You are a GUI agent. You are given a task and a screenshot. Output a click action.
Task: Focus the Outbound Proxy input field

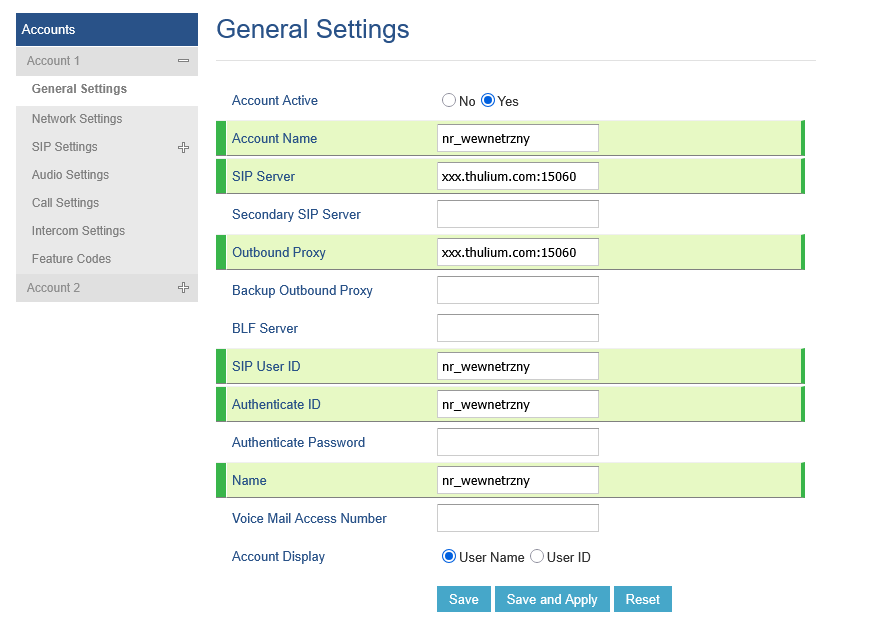[517, 253]
